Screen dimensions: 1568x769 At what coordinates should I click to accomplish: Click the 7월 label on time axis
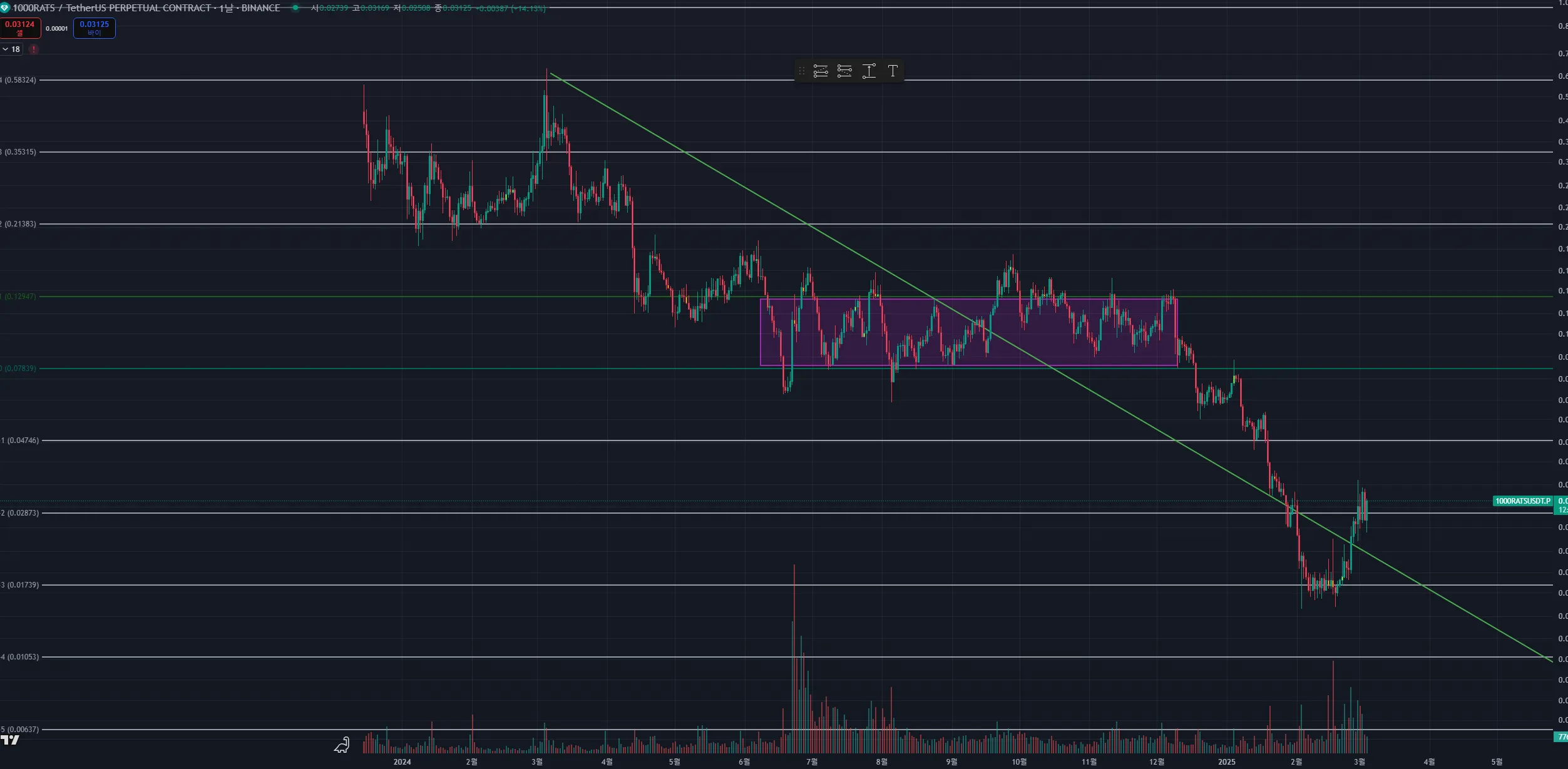coord(812,761)
